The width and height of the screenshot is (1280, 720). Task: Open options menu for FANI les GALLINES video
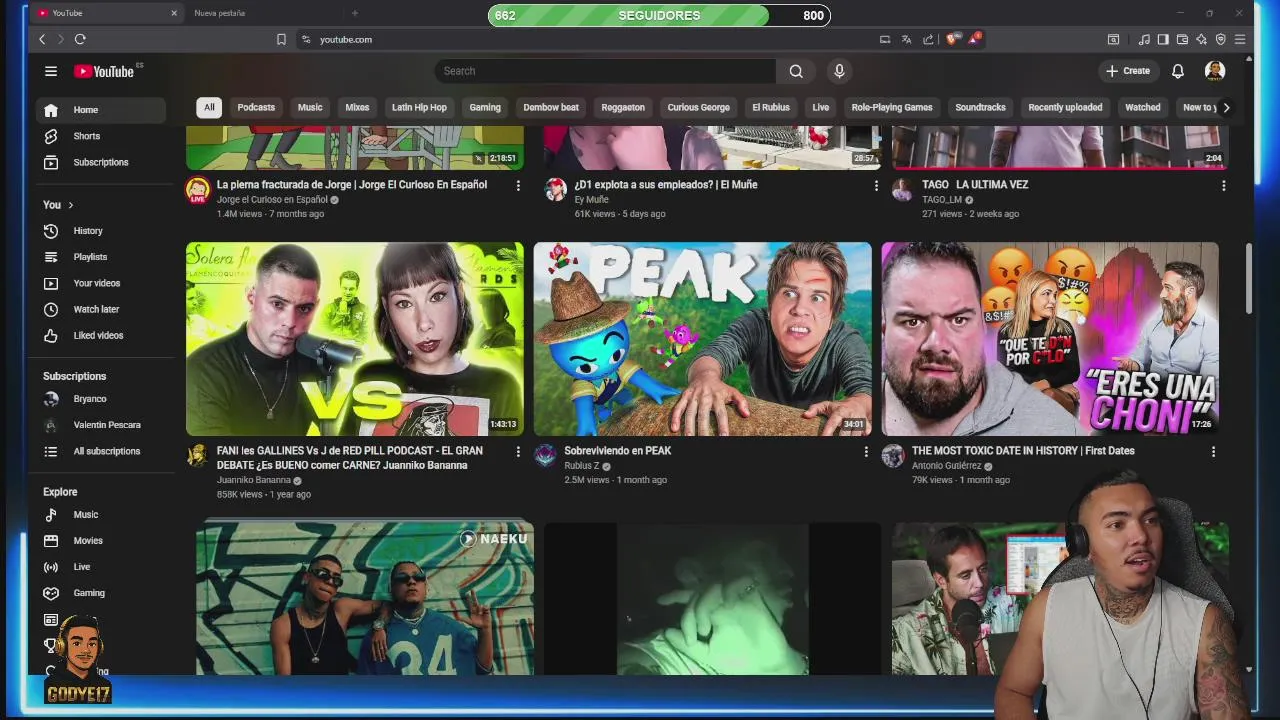click(x=518, y=452)
